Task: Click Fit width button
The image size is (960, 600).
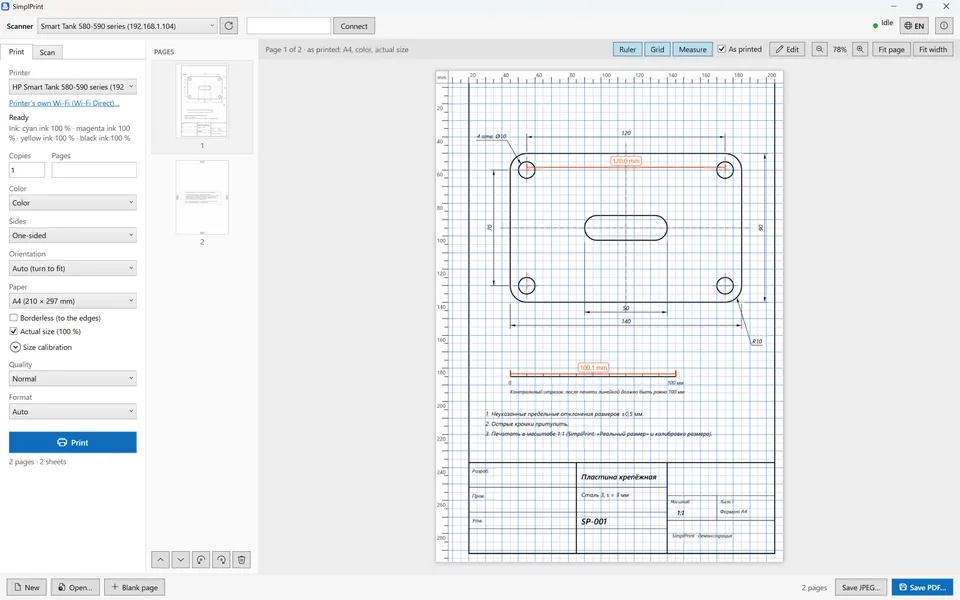Action: [933, 49]
